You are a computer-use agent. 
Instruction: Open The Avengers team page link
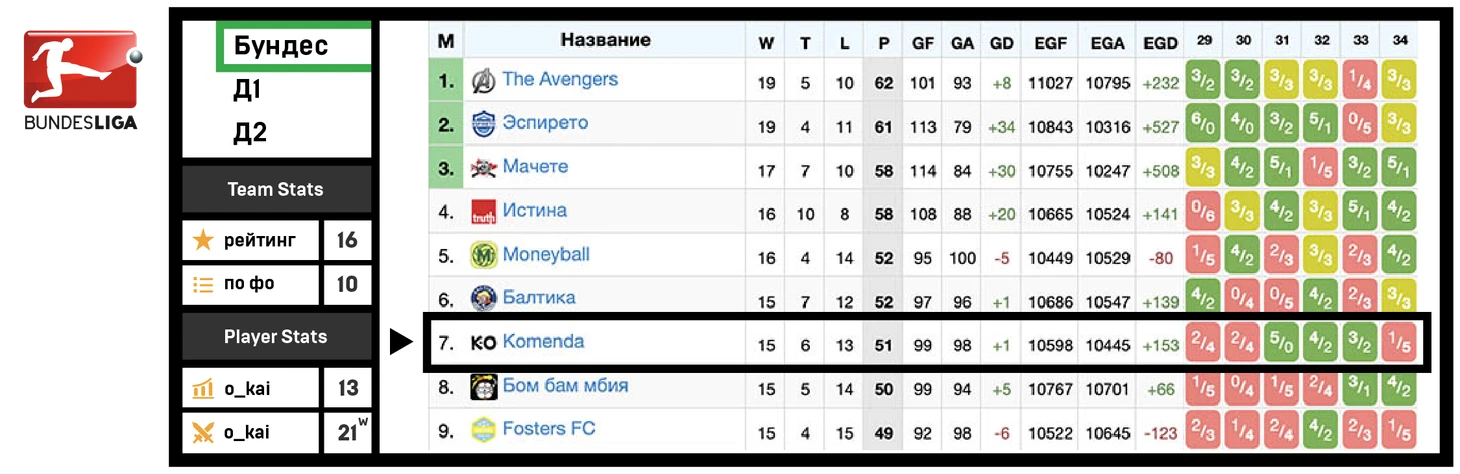click(560, 80)
